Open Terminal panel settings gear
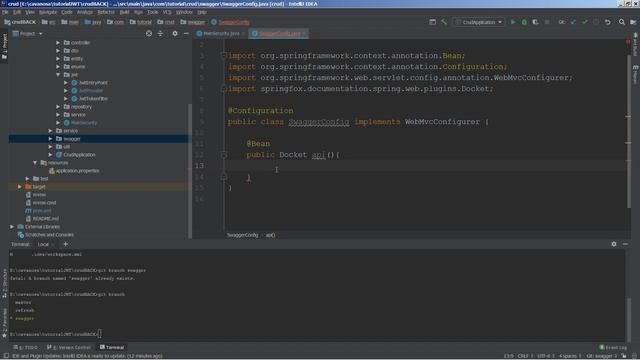Screen dimensions: 640x360 coord(614,244)
